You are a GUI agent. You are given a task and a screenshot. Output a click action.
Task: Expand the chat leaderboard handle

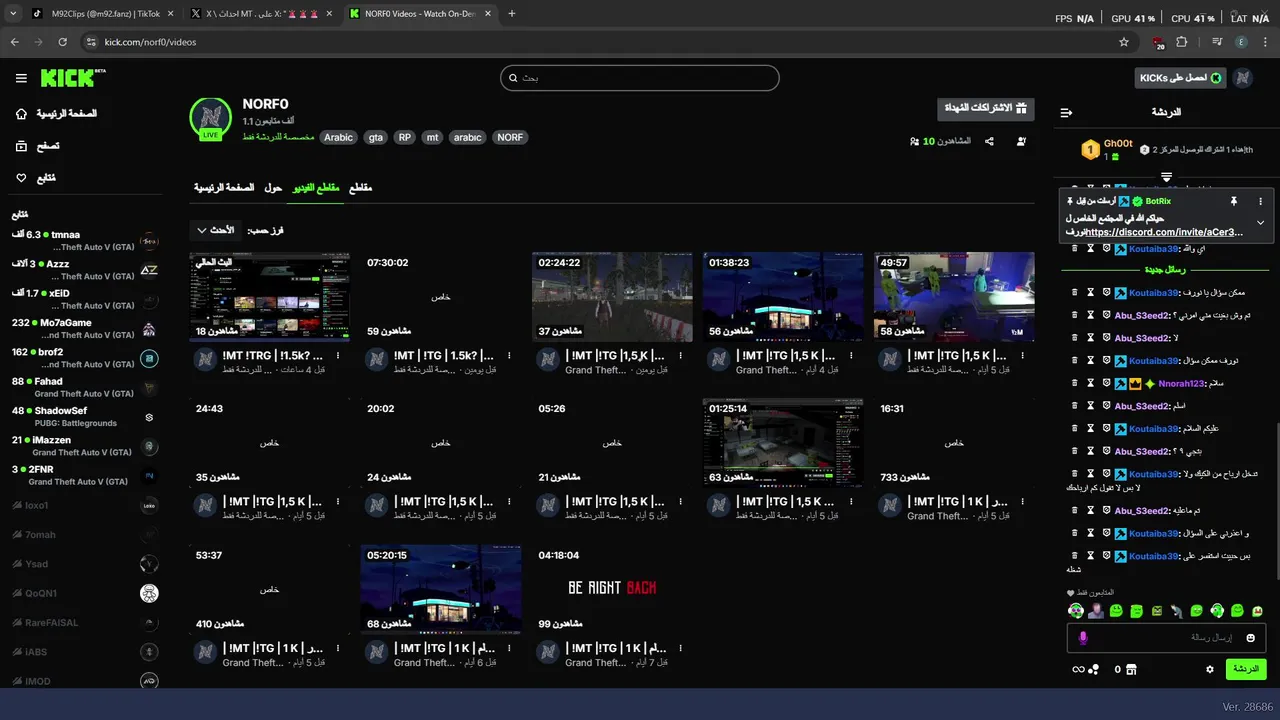(x=1166, y=177)
